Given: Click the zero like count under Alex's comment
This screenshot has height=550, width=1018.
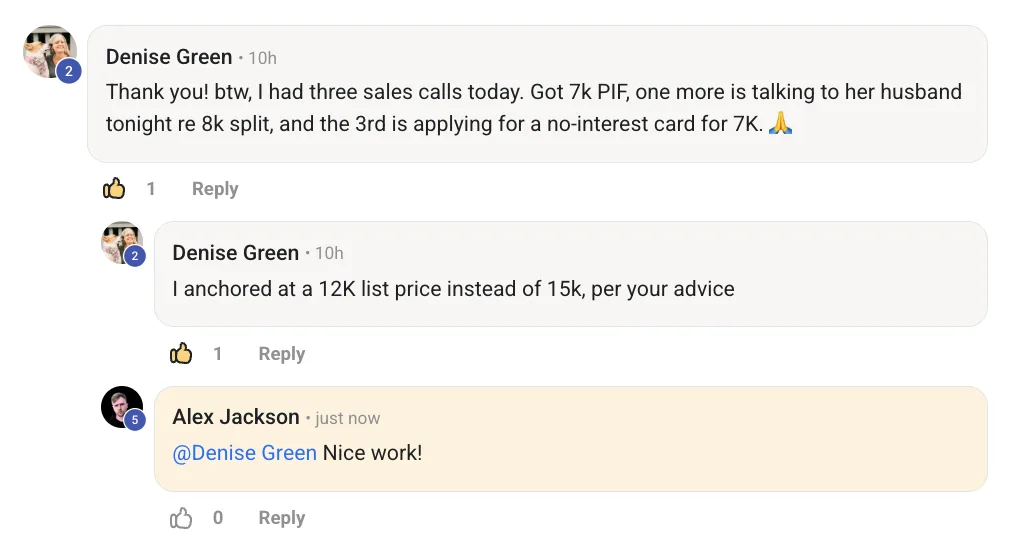Looking at the screenshot, I should click(x=218, y=518).
